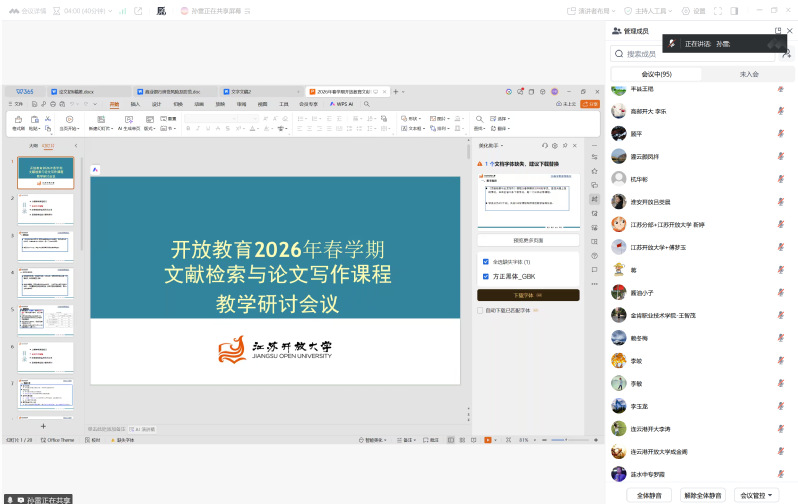Enable the 自动下载已匹配字体 checkbox
Viewport: 798px width, 504px height.
click(480, 311)
